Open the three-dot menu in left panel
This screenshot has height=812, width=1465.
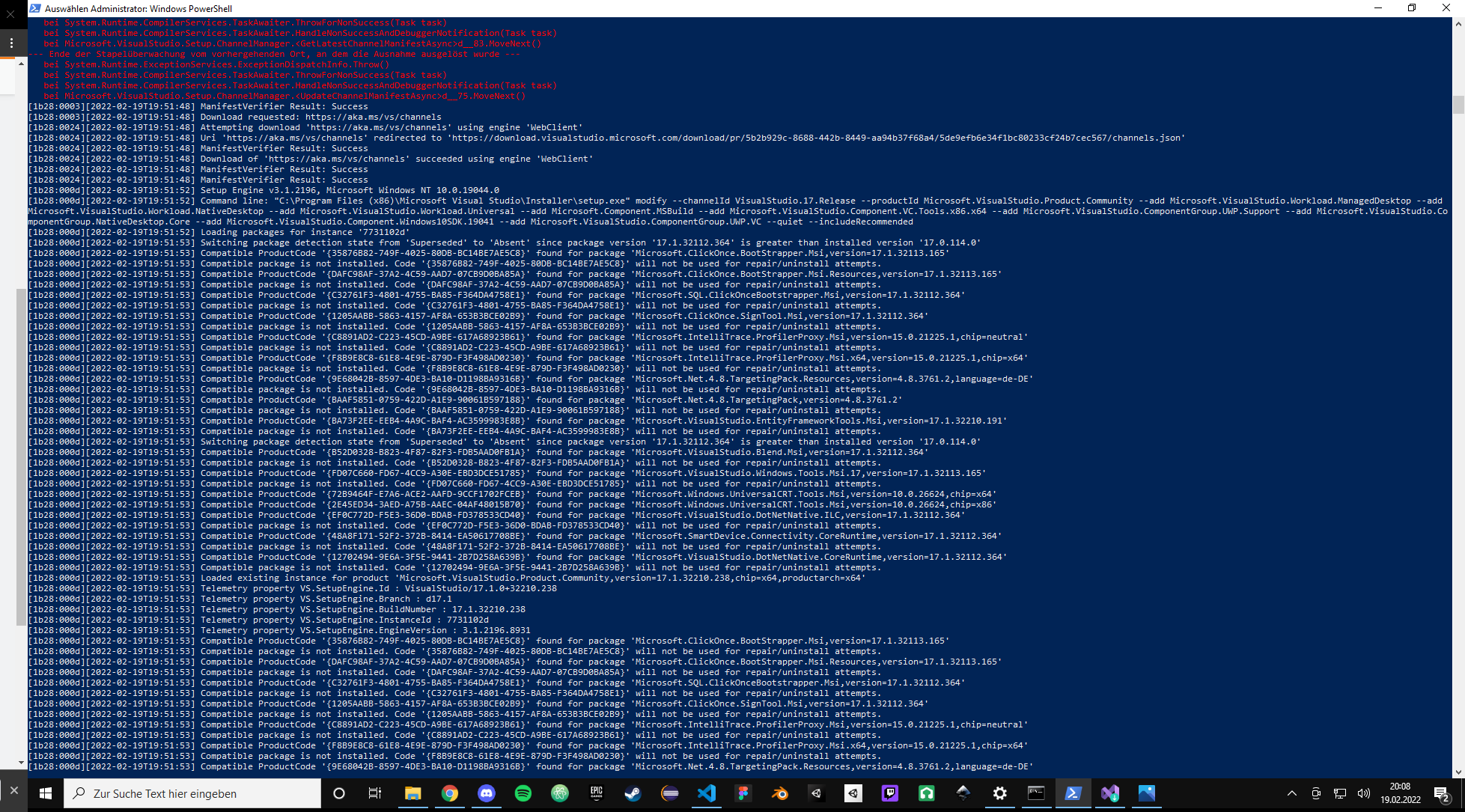point(11,43)
